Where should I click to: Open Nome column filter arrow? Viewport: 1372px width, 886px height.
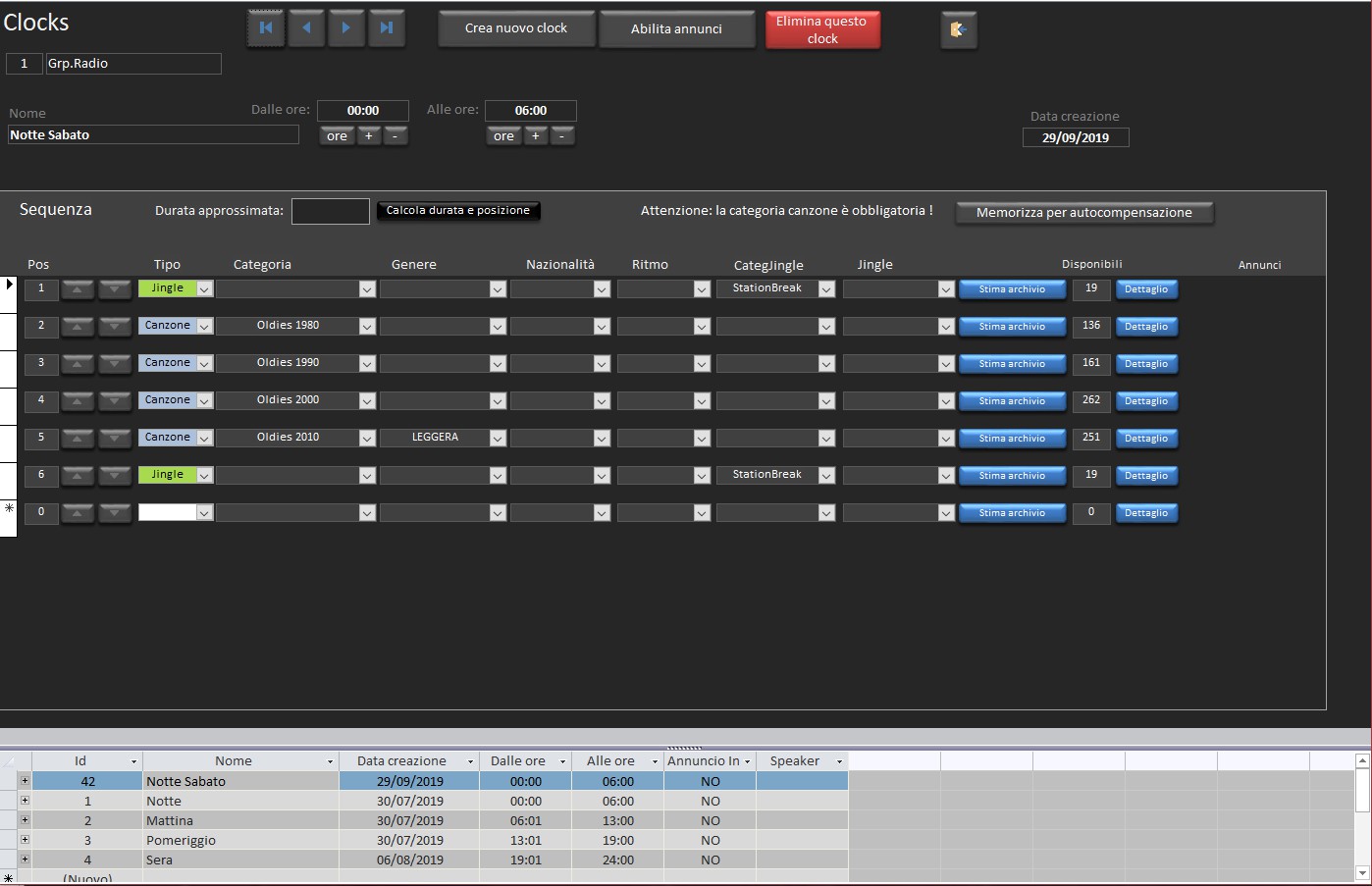(330, 761)
